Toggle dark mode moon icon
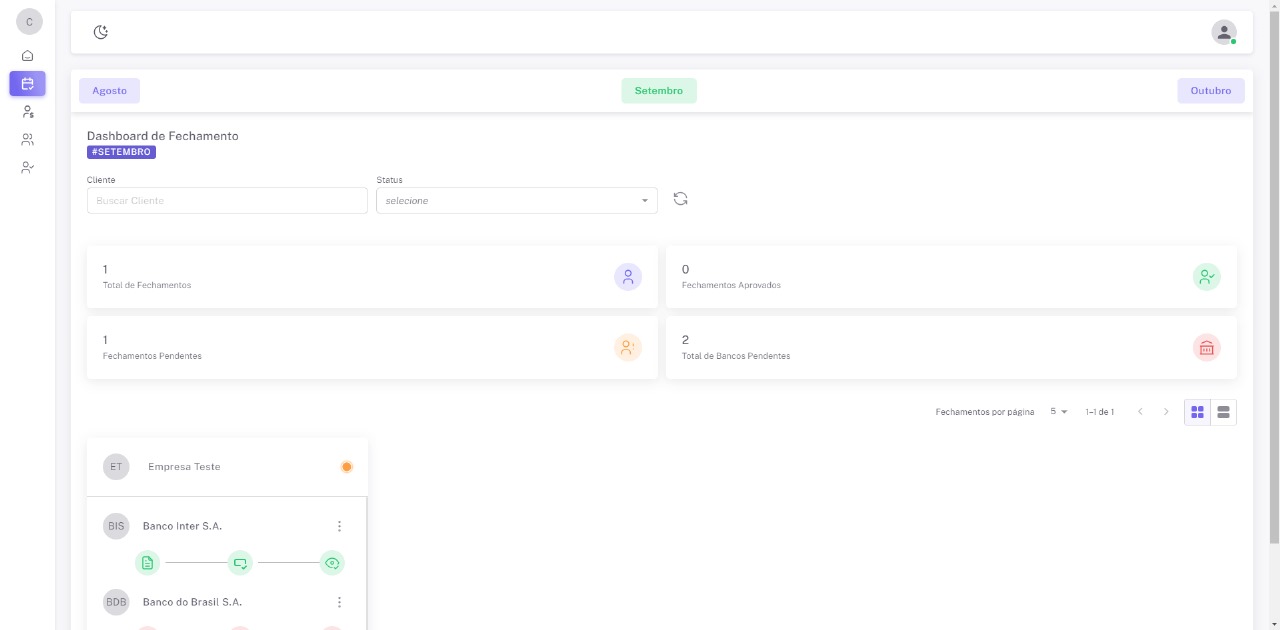Viewport: 1280px width, 630px height. click(101, 32)
